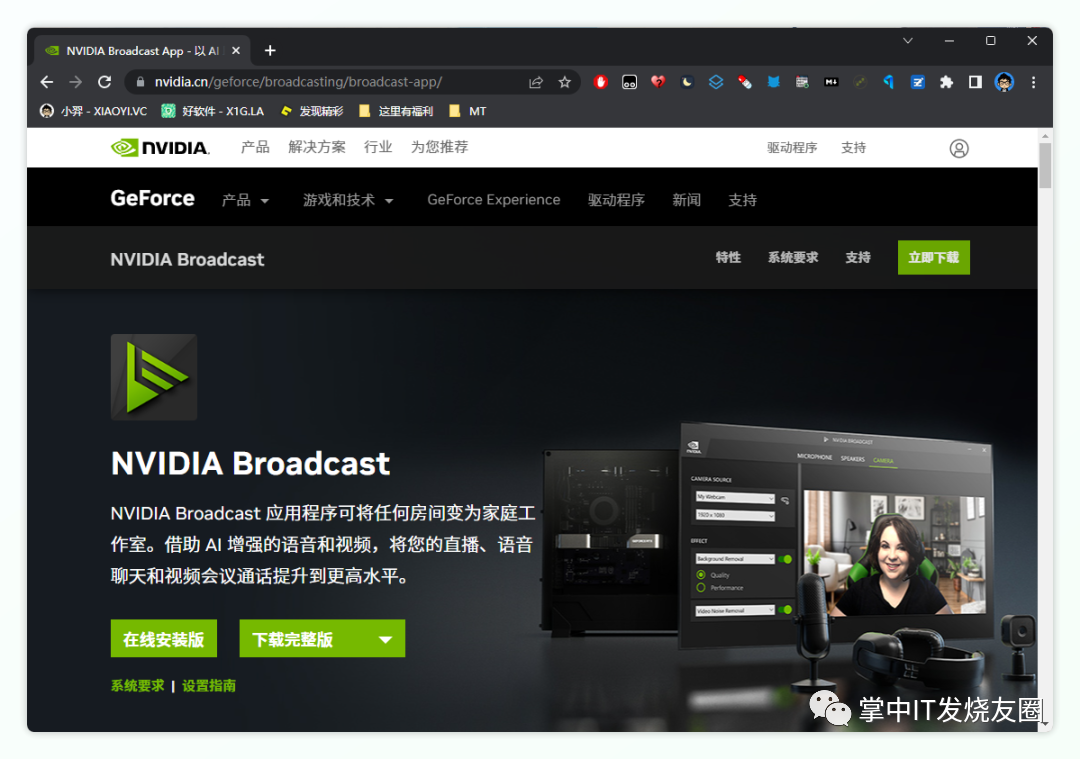Open the 这里有福利 bookmark folder
Image resolution: width=1080 pixels, height=759 pixels.
pos(396,111)
